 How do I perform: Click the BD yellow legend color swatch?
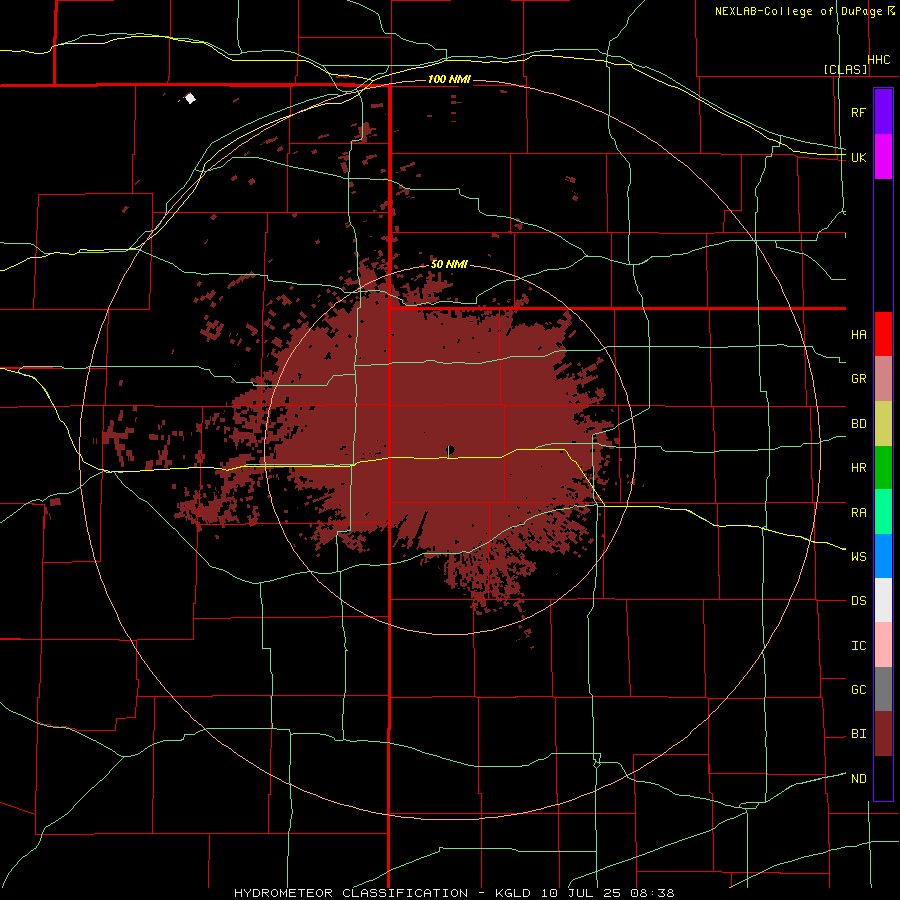(x=883, y=424)
